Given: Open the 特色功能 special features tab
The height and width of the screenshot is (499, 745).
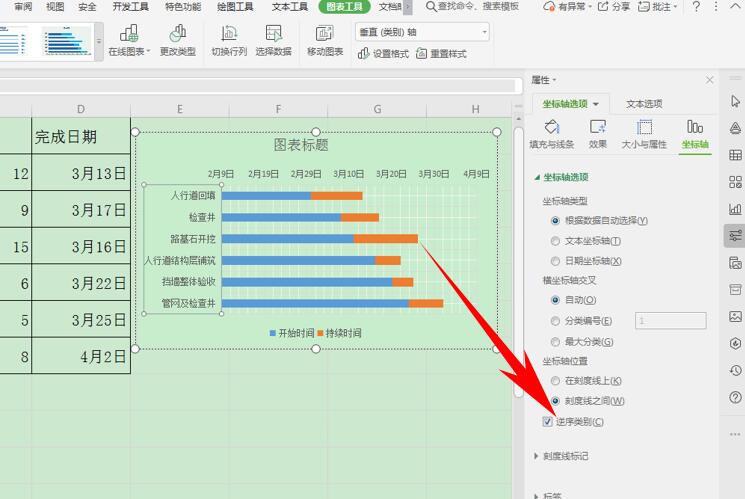Looking at the screenshot, I should [183, 7].
